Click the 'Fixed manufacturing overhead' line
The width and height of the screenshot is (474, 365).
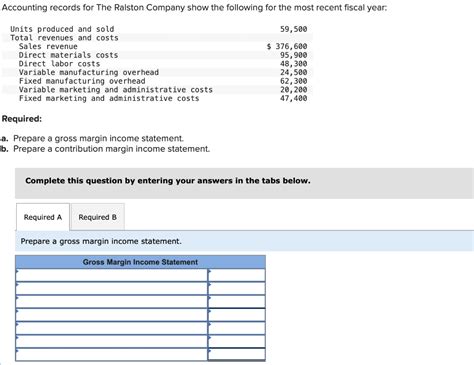[82, 81]
